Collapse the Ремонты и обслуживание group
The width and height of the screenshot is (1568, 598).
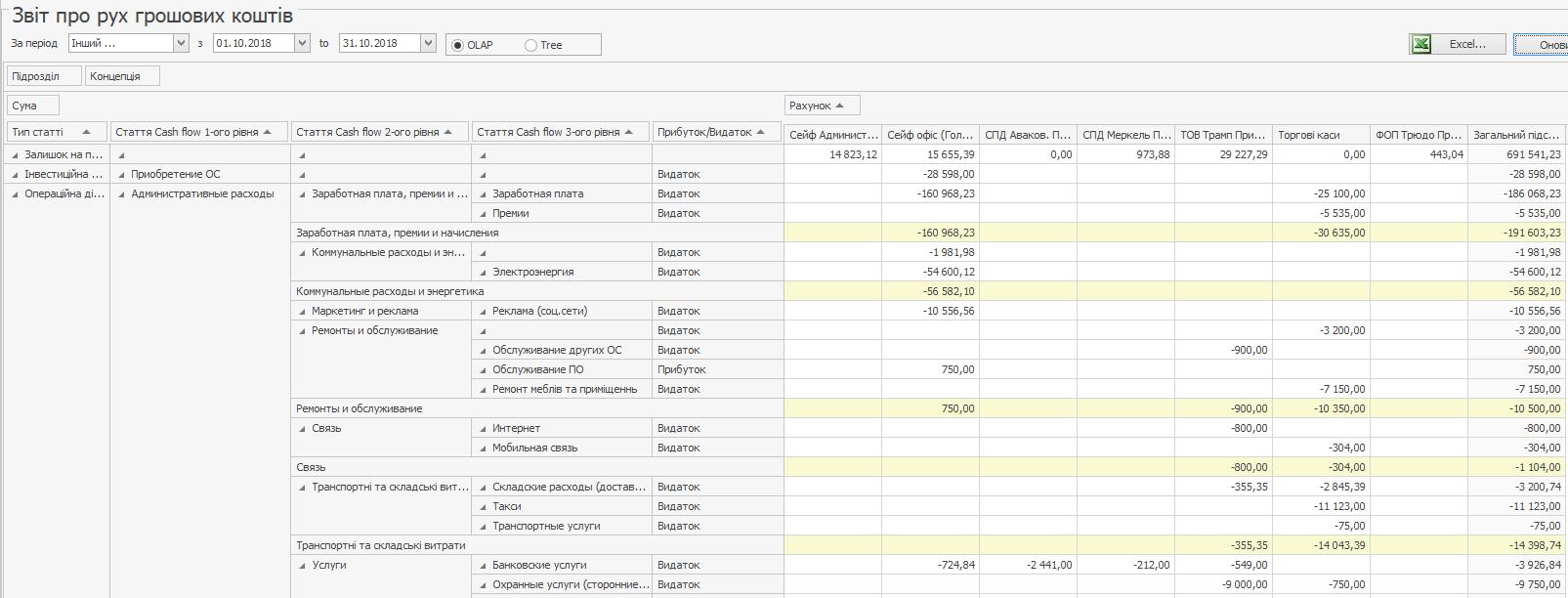pos(302,331)
